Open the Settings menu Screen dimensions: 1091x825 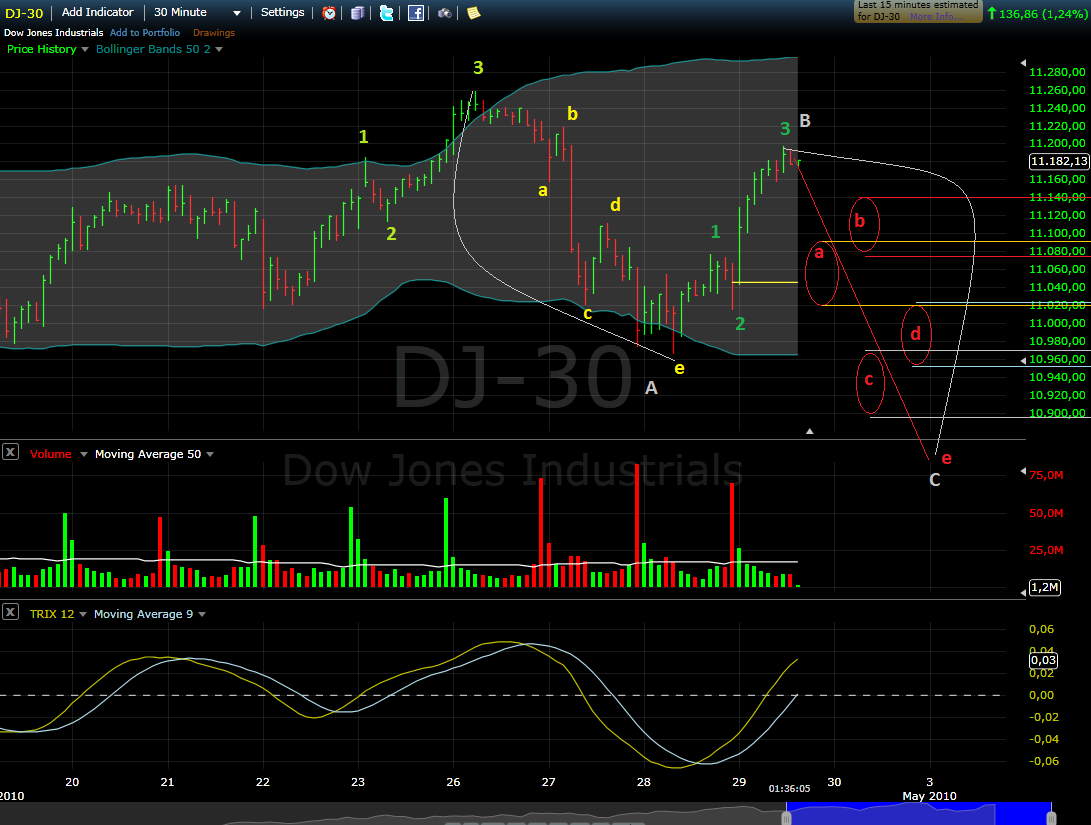pyautogui.click(x=282, y=12)
